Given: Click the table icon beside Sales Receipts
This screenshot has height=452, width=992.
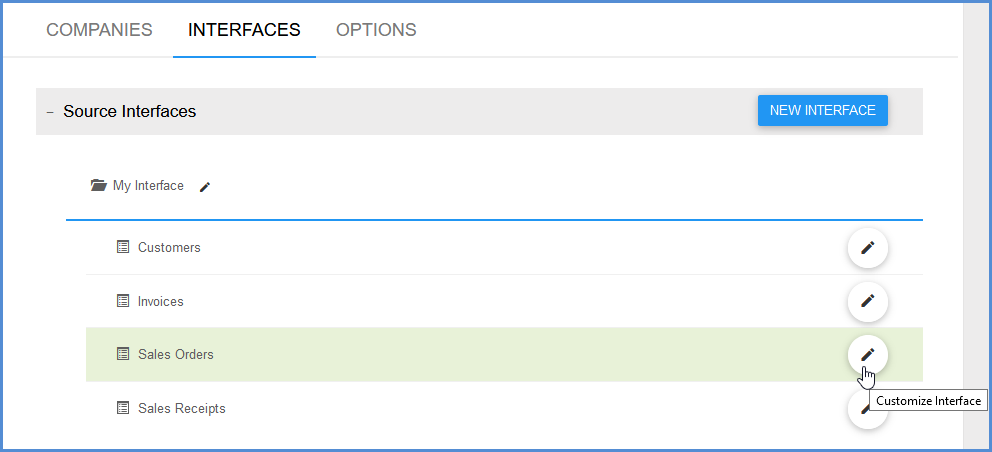Looking at the screenshot, I should pyautogui.click(x=123, y=408).
